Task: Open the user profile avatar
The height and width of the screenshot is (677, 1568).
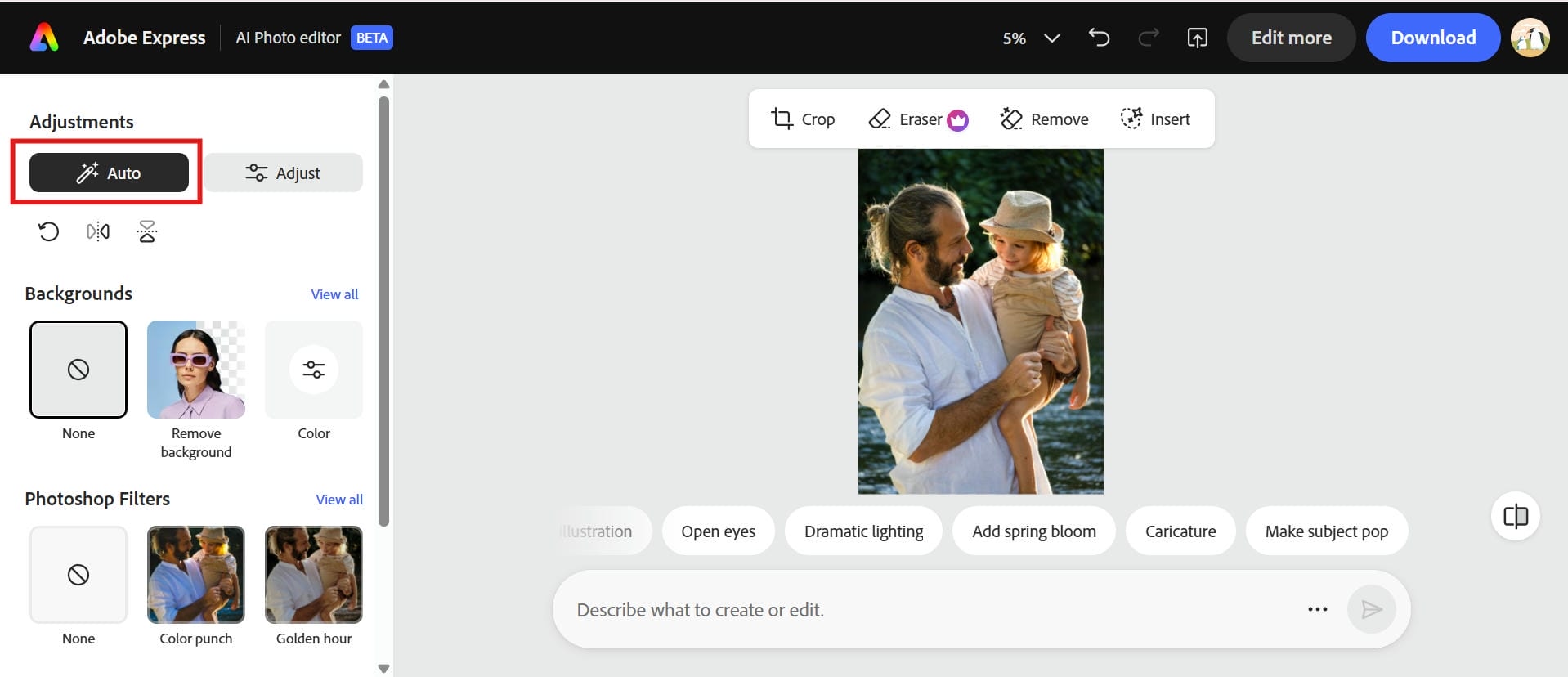Action: pyautogui.click(x=1530, y=38)
